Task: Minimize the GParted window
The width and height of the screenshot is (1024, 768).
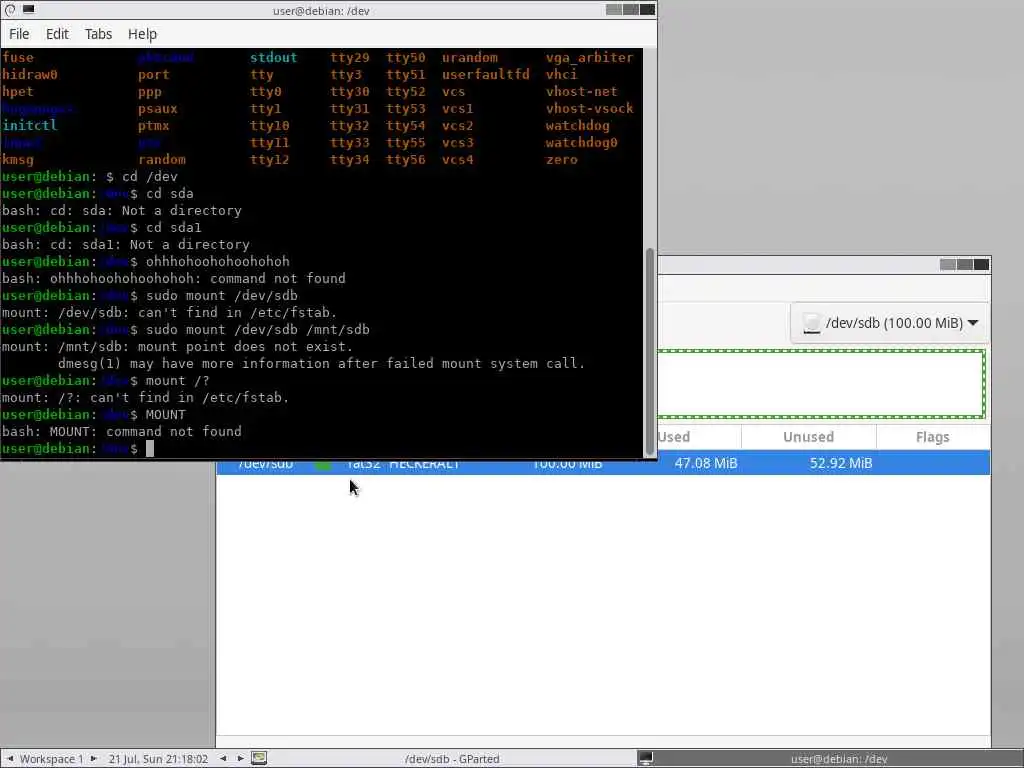Action: pyautogui.click(x=948, y=264)
